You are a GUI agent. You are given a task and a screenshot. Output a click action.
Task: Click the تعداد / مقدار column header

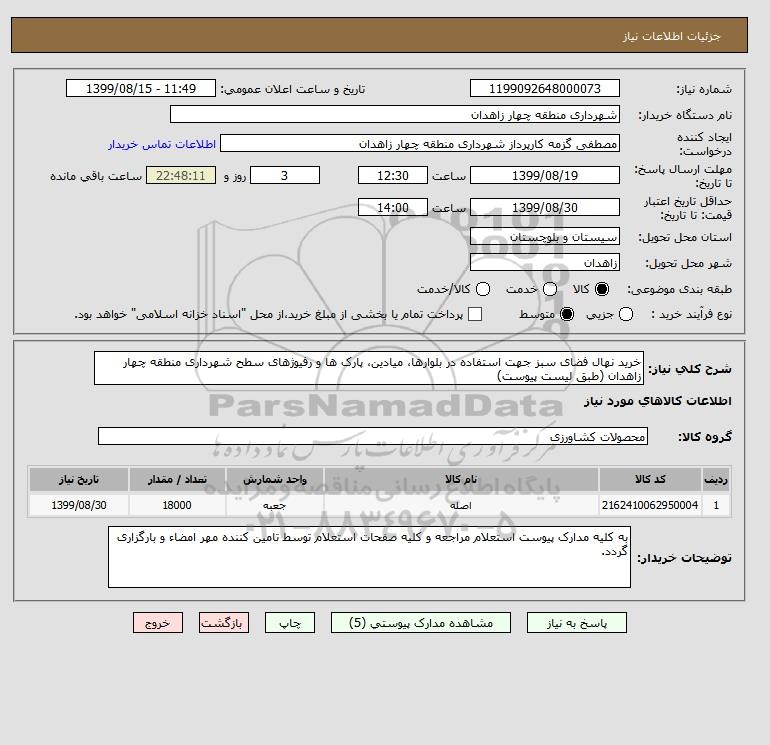[177, 479]
